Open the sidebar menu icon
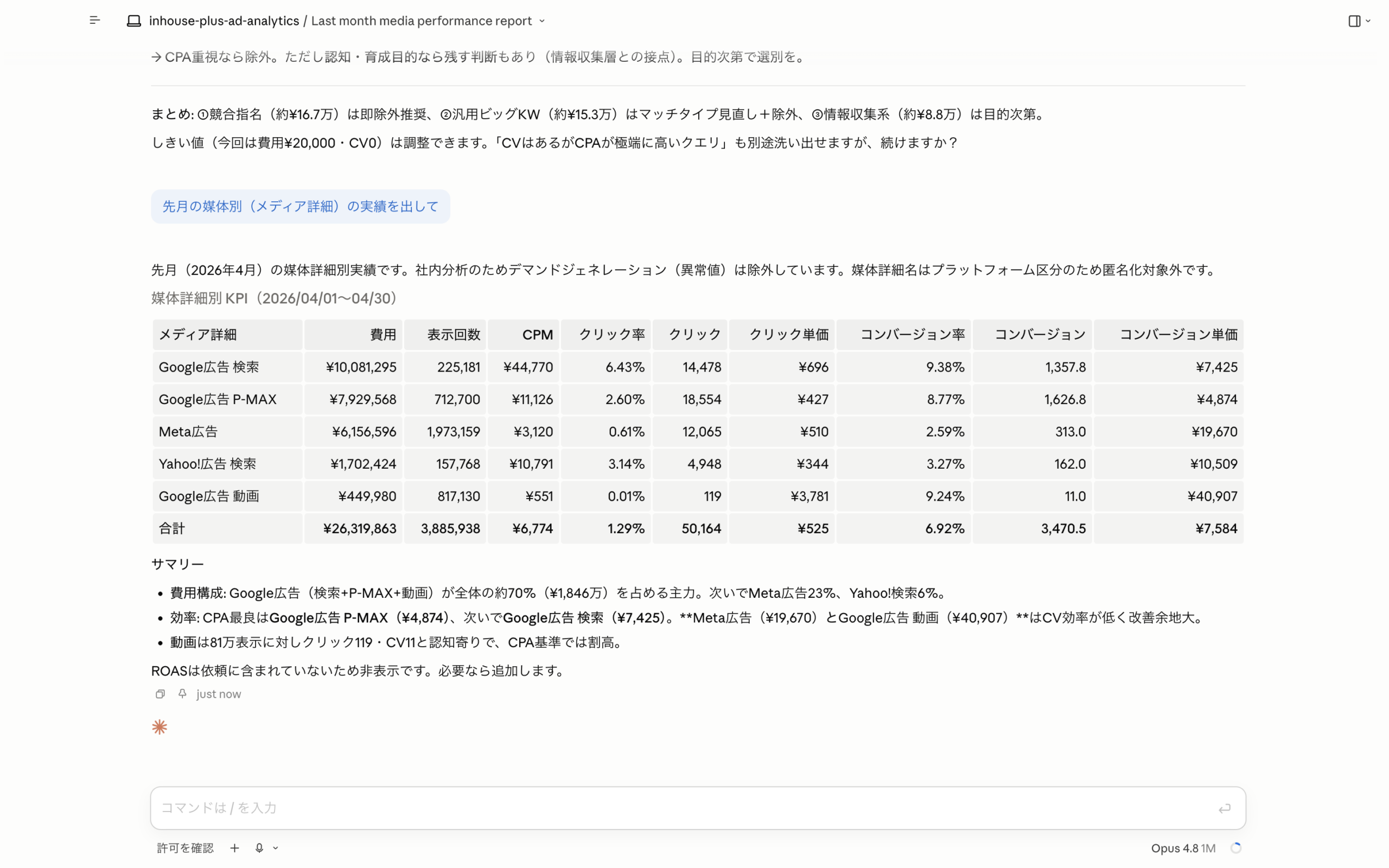Screen dimensions: 1389x868 click(95, 21)
